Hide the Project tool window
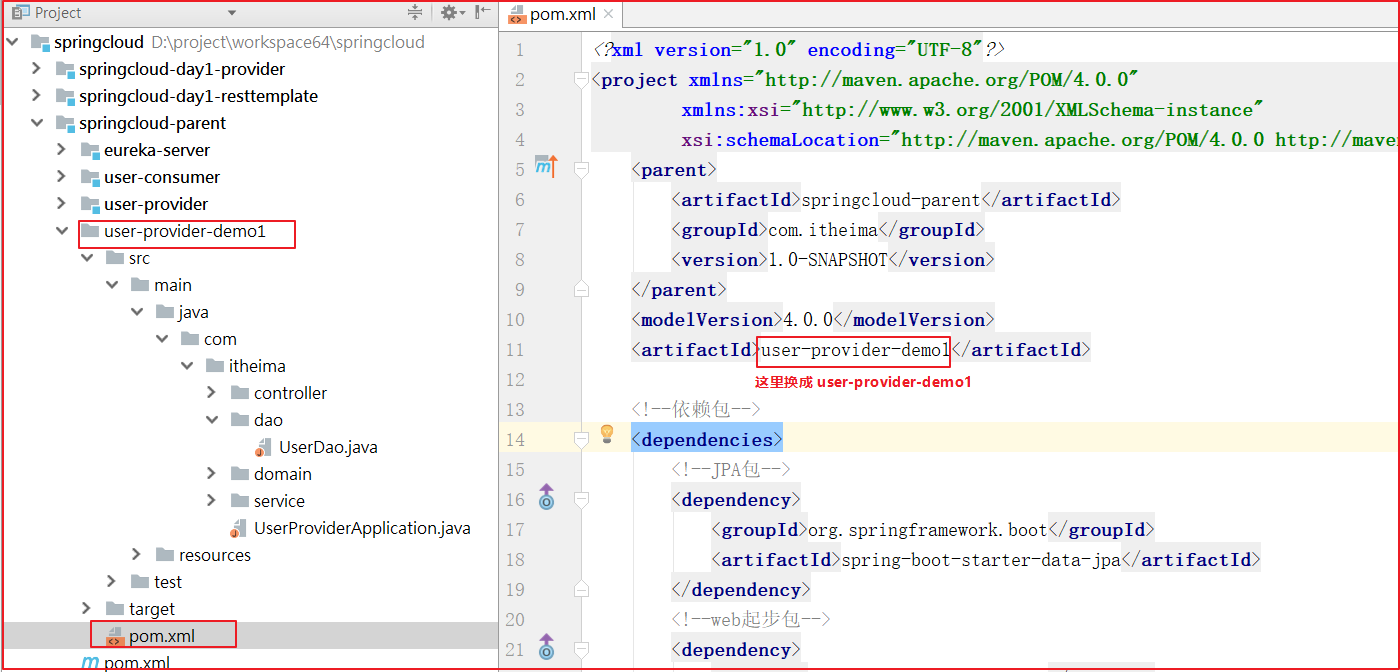This screenshot has width=1400, height=672. point(482,13)
